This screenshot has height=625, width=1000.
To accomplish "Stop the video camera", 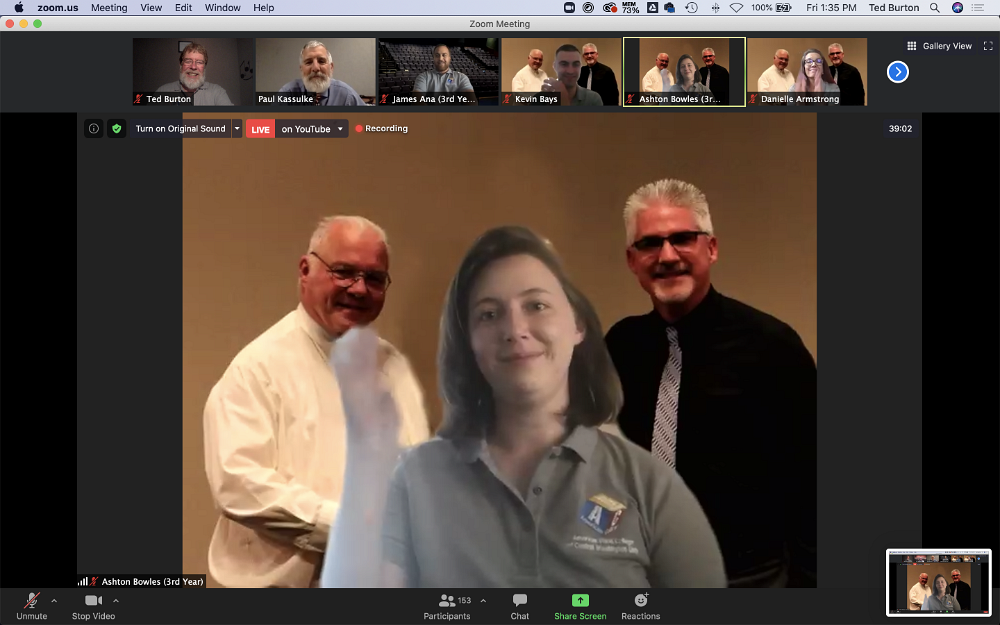I will [94, 606].
